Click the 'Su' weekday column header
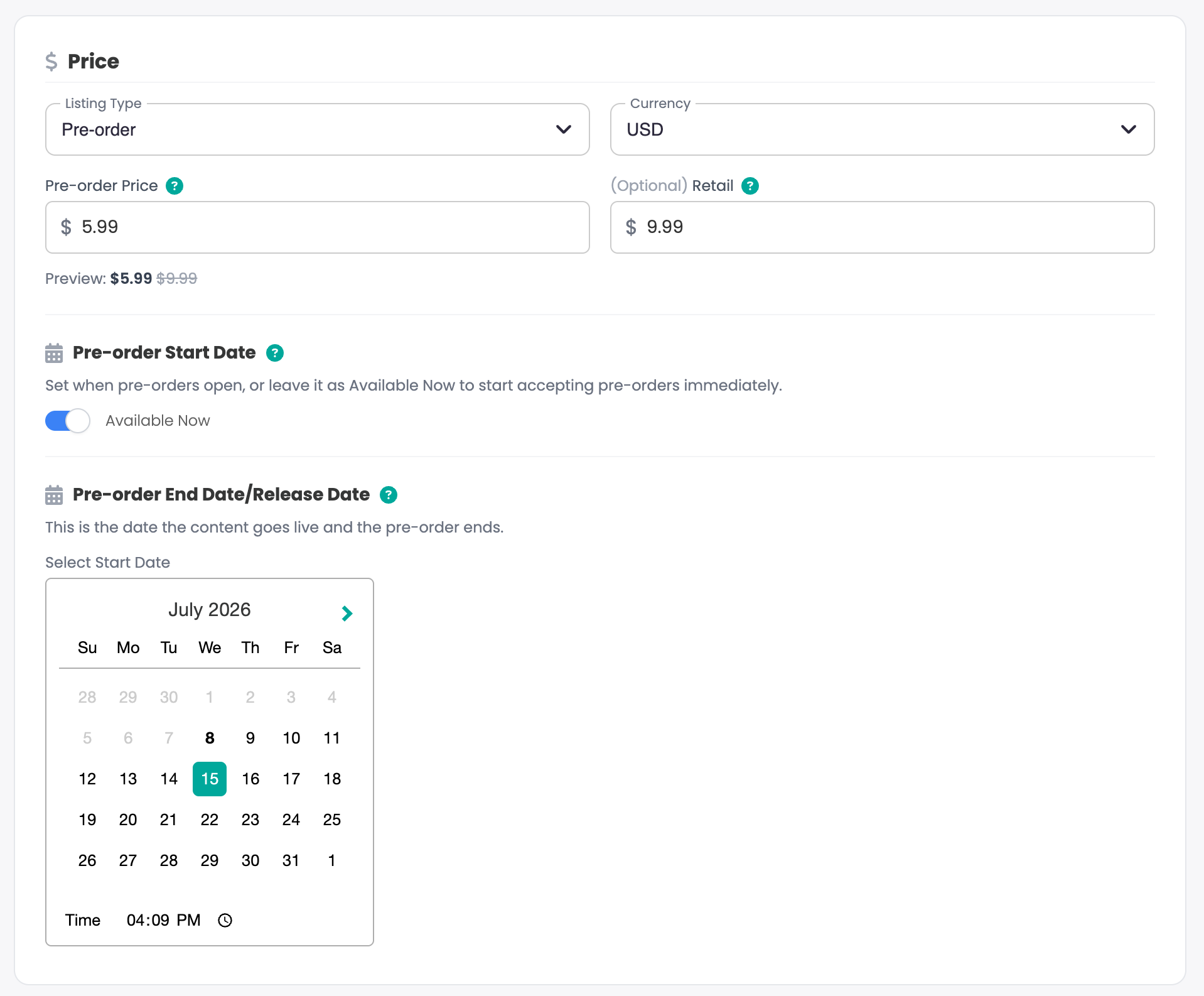The image size is (1204, 996). pos(87,647)
